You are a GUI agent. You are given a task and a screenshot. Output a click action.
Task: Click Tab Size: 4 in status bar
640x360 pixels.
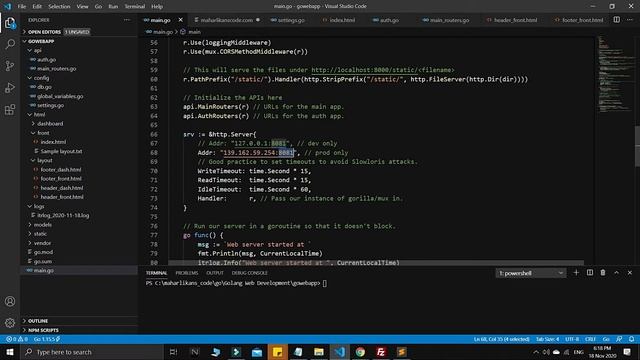click(547, 339)
